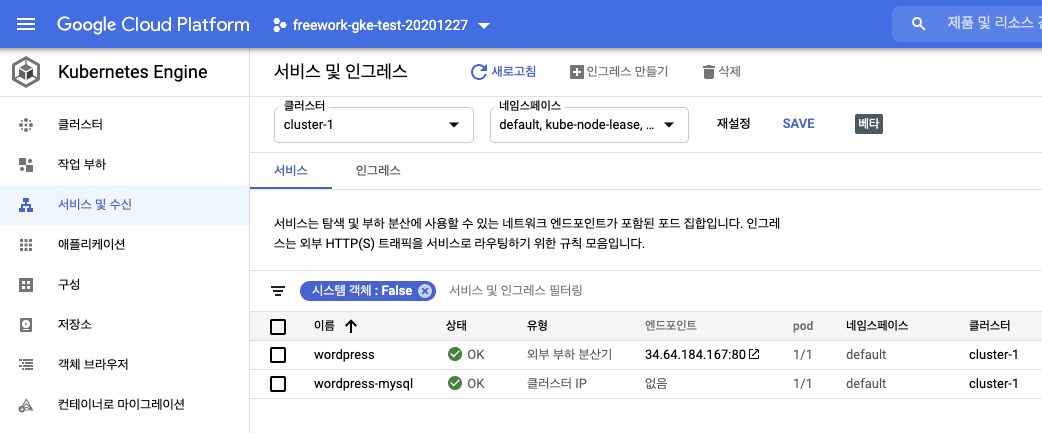1042x433 pixels.
Task: Click cluster-1 in the wordpress-mysql row
Action: coord(993,384)
